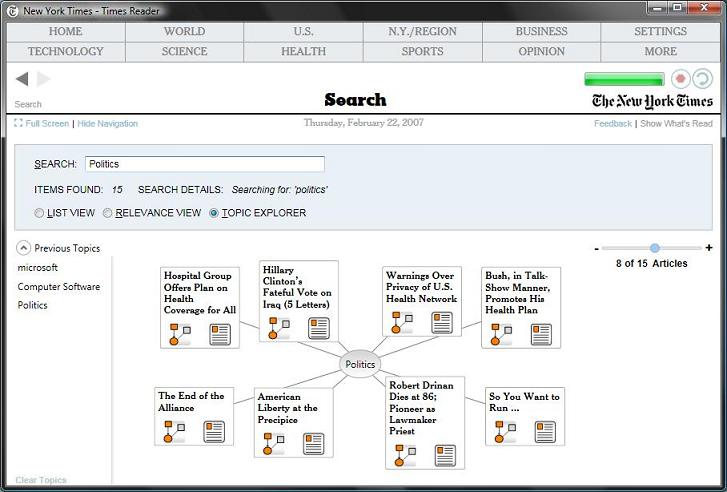Open topic explorer icon on Hospital Group card
This screenshot has width=727, height=492.
coord(180,334)
